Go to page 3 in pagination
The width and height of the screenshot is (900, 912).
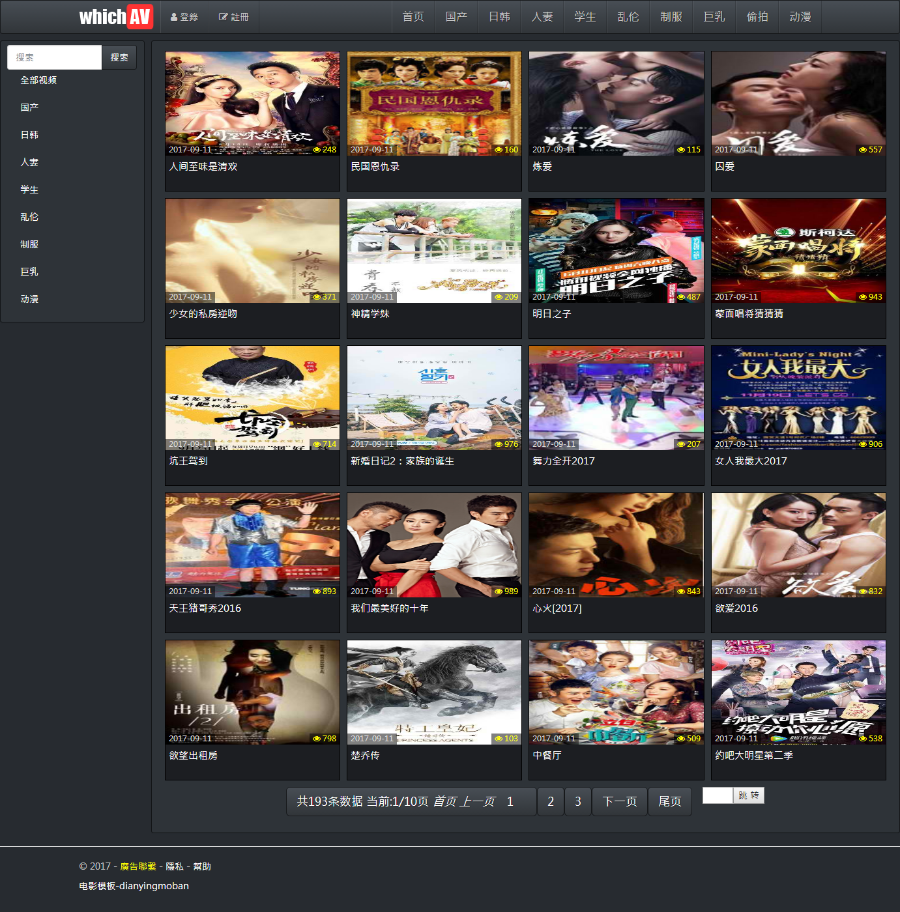click(578, 801)
